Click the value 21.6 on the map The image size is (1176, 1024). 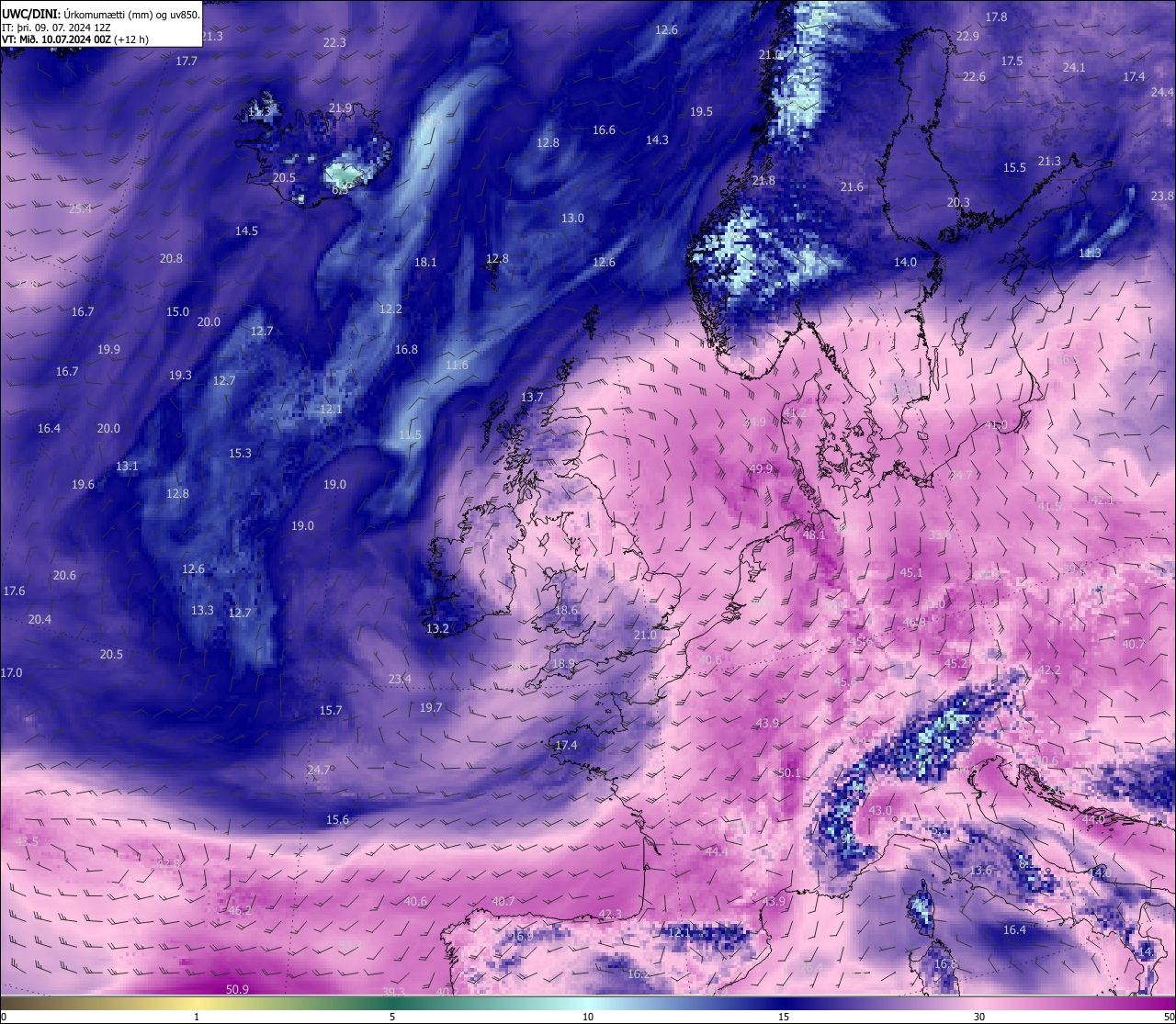click(x=852, y=186)
